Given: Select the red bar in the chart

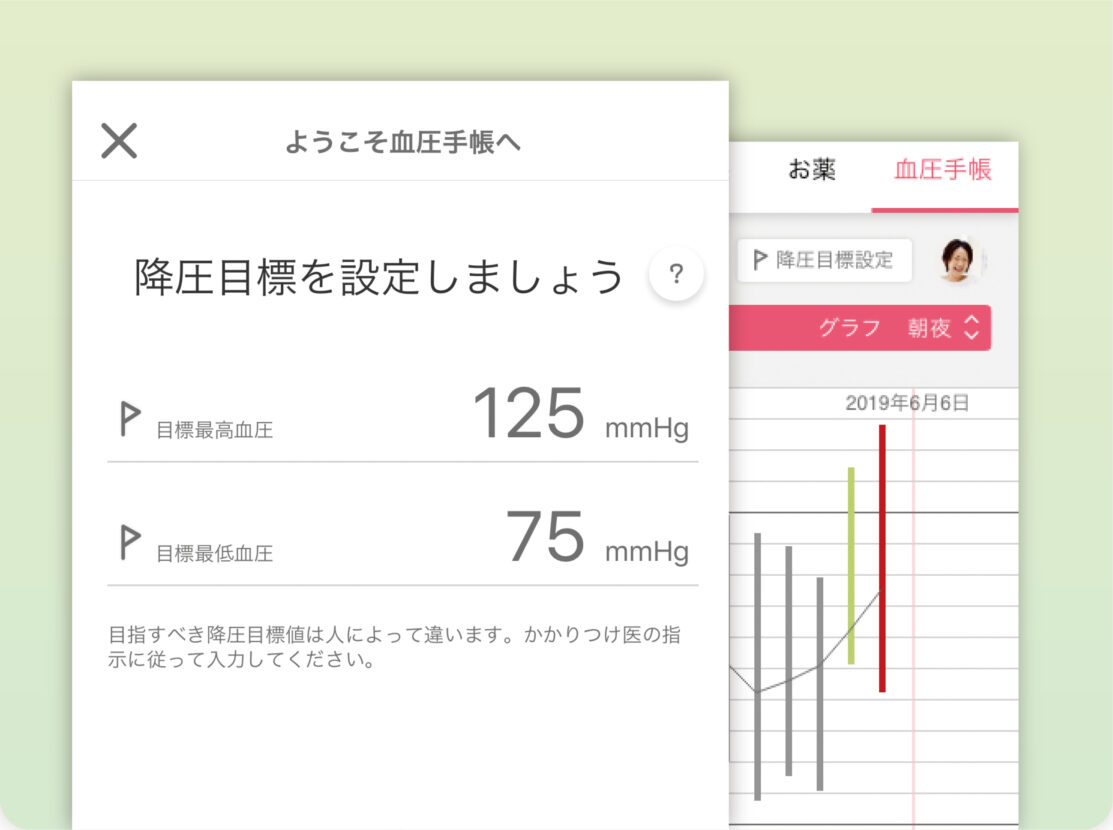Looking at the screenshot, I should 882,558.
